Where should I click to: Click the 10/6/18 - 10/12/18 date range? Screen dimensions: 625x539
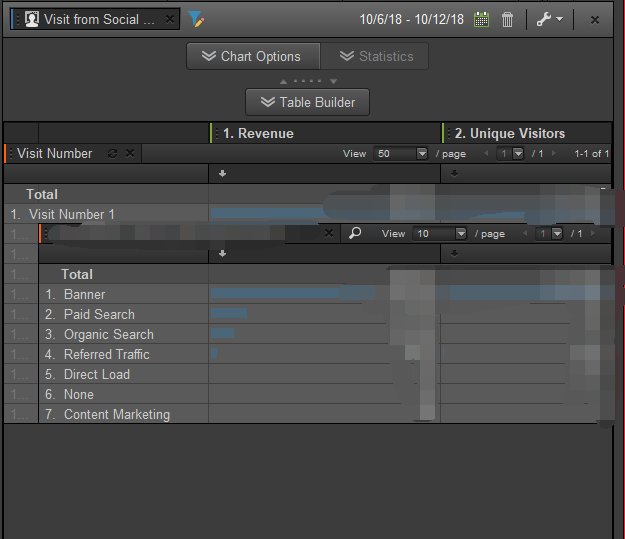click(413, 19)
